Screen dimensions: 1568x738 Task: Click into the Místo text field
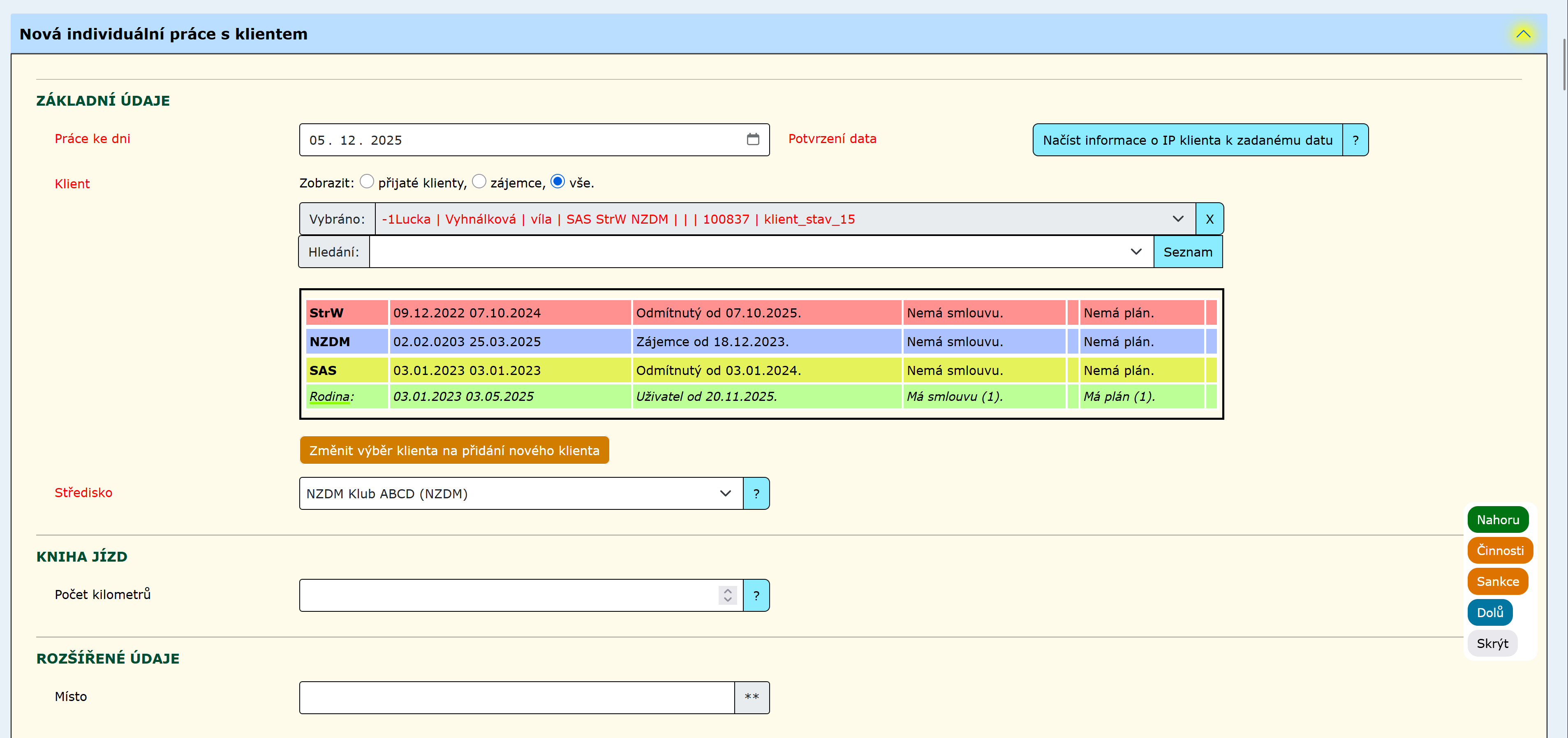coord(516,697)
